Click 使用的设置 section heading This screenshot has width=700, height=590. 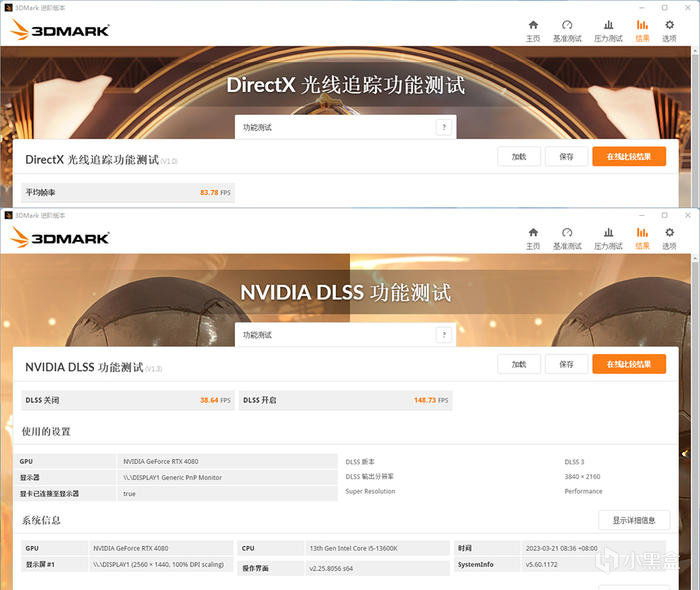tap(46, 432)
